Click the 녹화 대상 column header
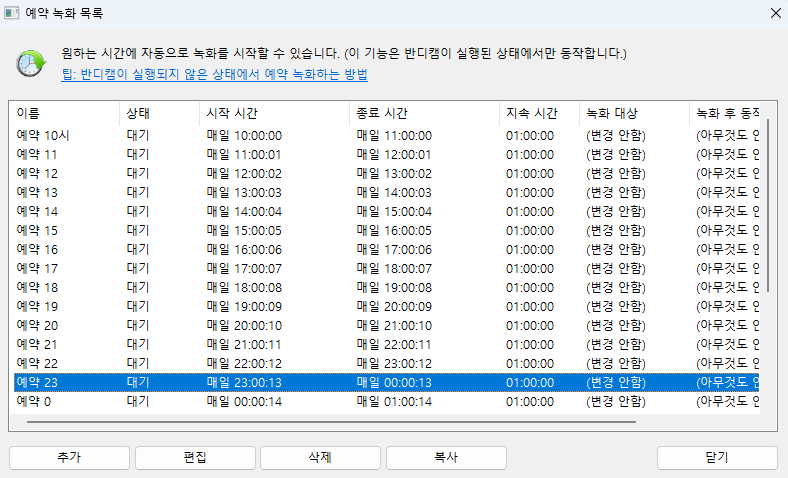The width and height of the screenshot is (788, 478). coord(632,113)
